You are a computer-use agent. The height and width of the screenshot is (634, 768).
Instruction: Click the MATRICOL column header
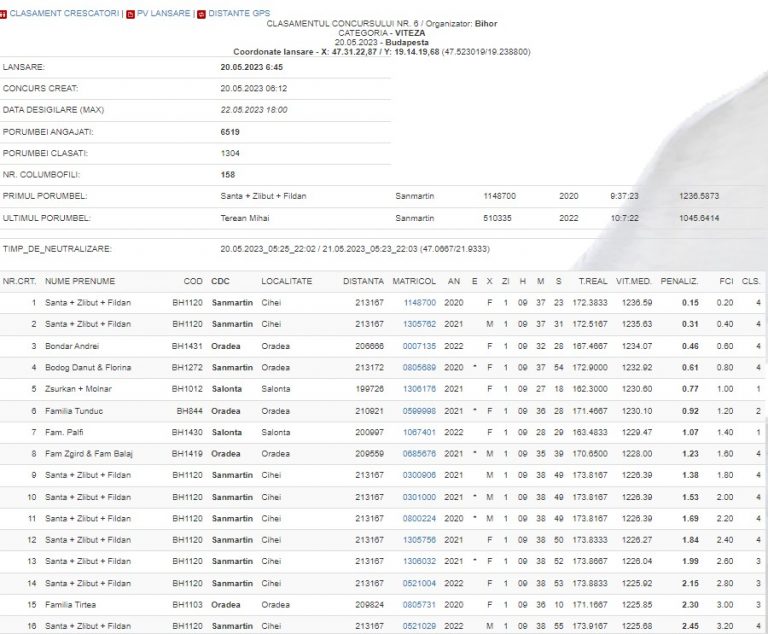click(414, 282)
